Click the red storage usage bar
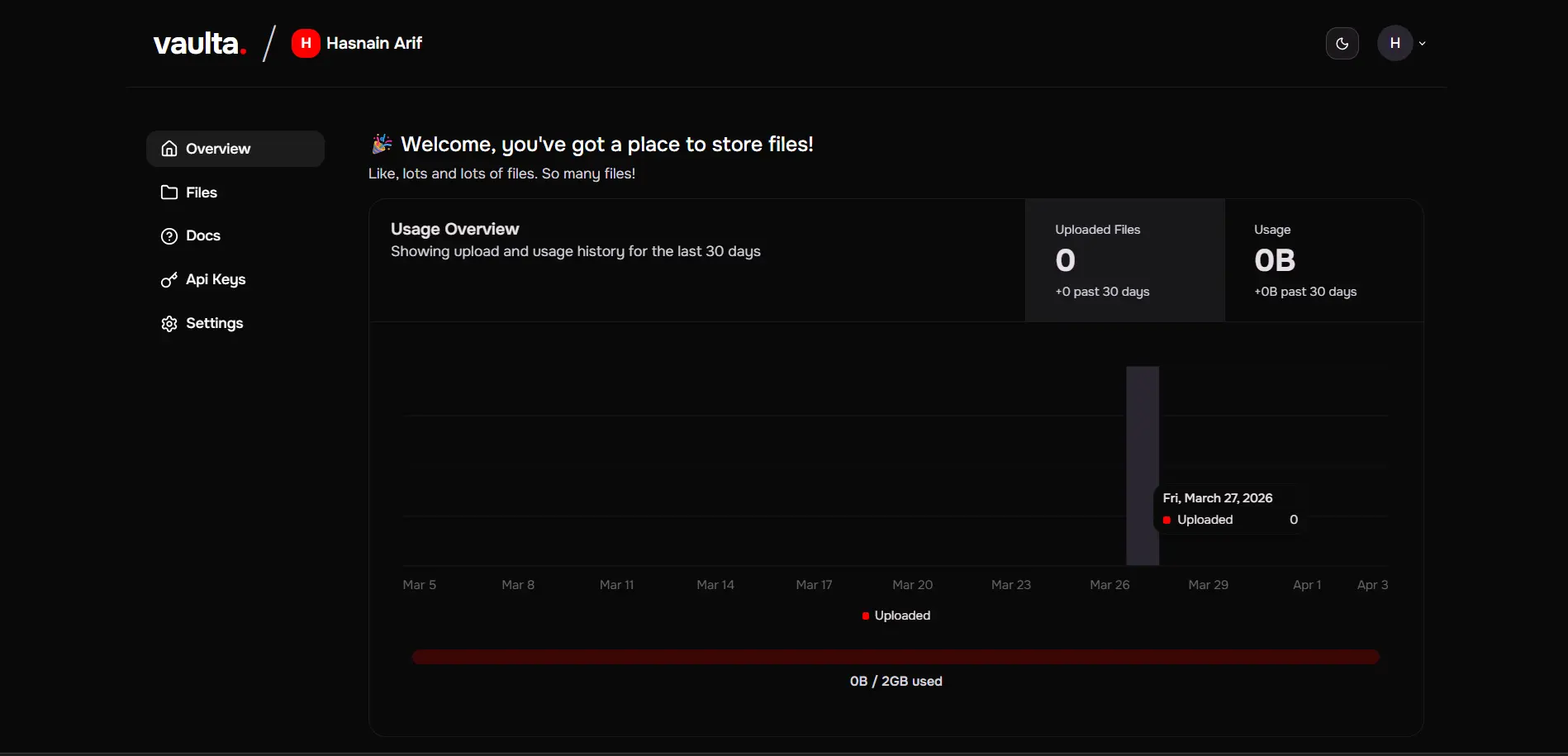This screenshot has width=1568, height=756. pyautogui.click(x=896, y=657)
